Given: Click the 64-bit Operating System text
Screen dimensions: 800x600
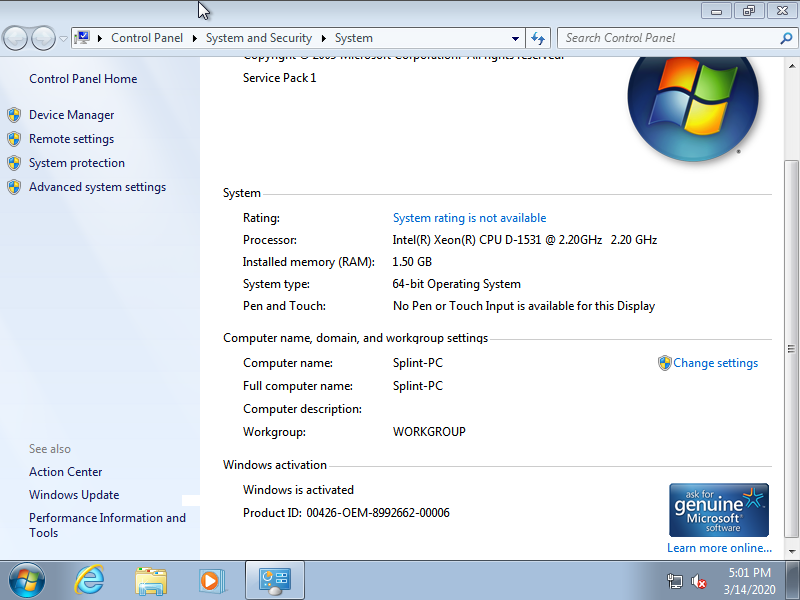Looking at the screenshot, I should pos(456,284).
